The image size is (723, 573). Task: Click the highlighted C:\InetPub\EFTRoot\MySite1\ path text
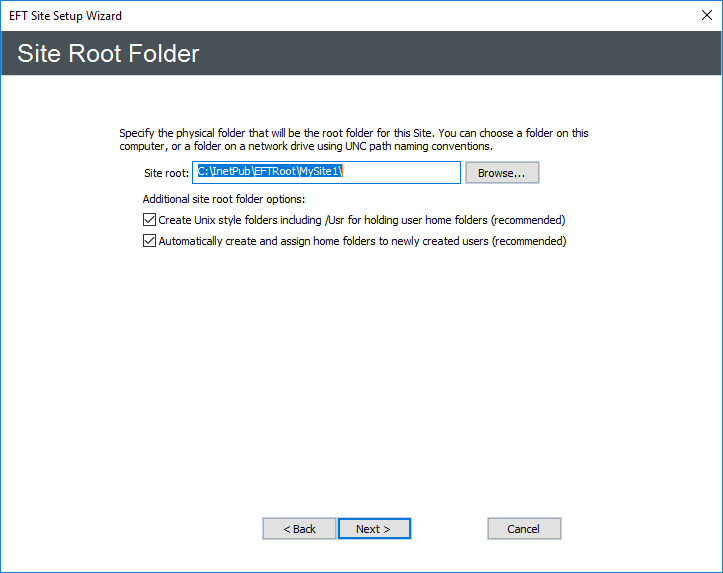(270, 172)
